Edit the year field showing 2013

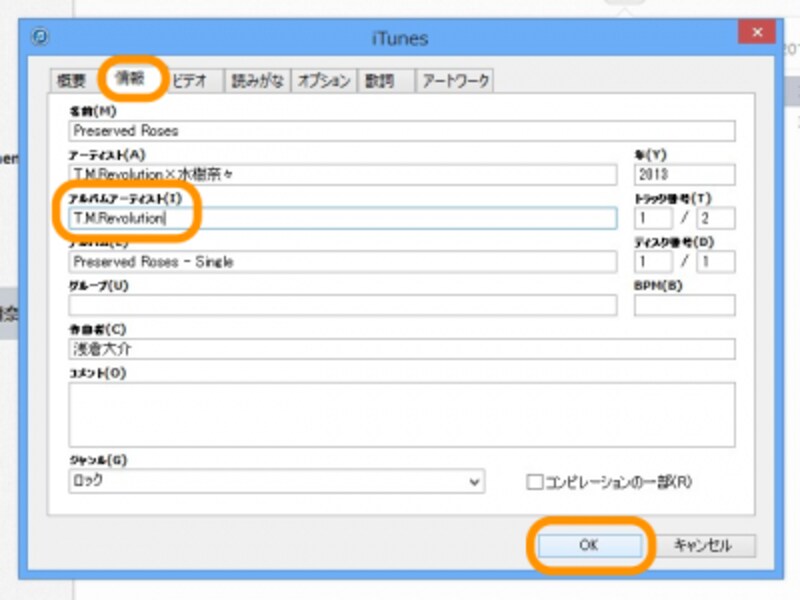pyautogui.click(x=685, y=174)
